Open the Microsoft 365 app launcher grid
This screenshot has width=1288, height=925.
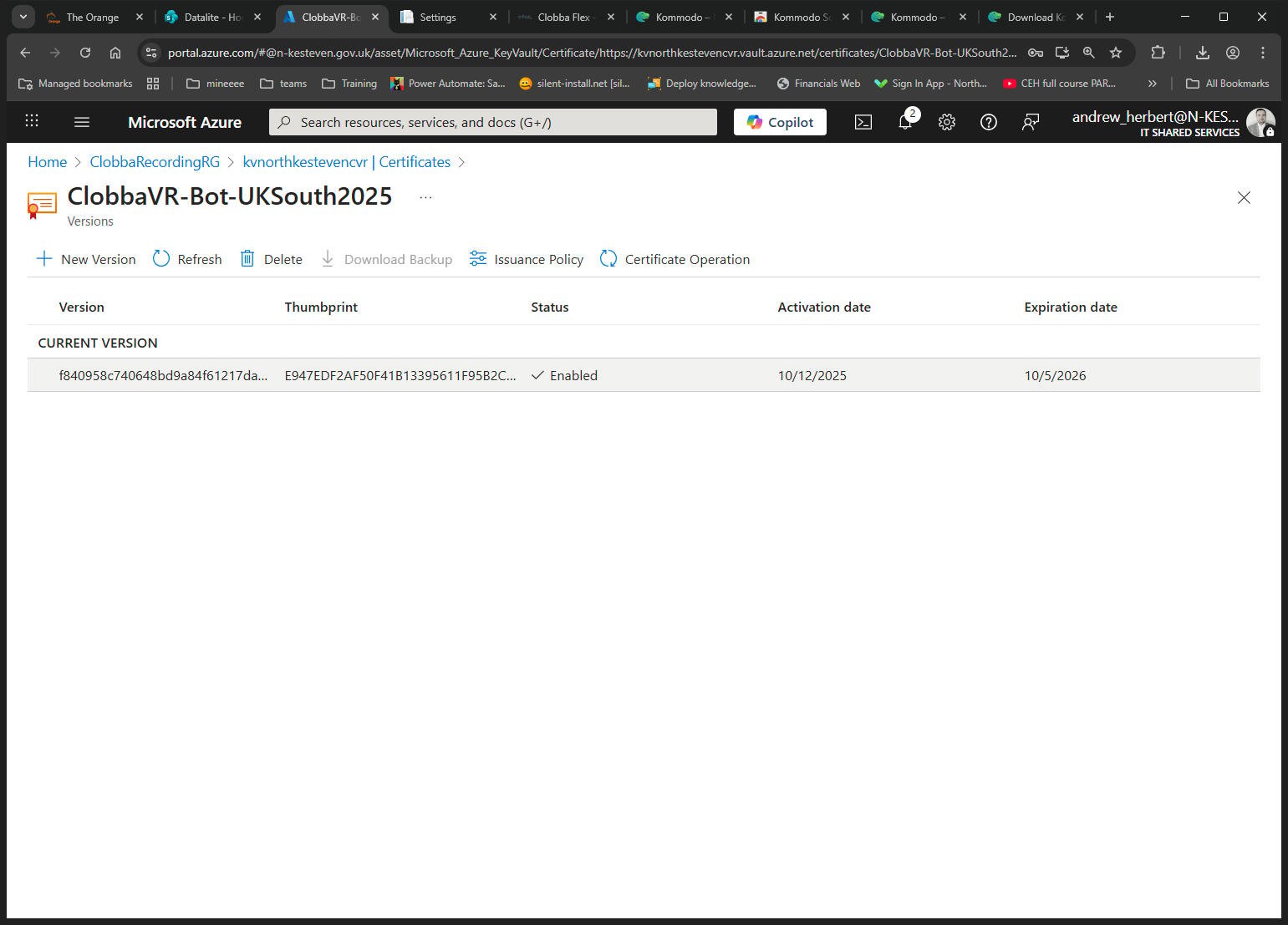pyautogui.click(x=32, y=121)
